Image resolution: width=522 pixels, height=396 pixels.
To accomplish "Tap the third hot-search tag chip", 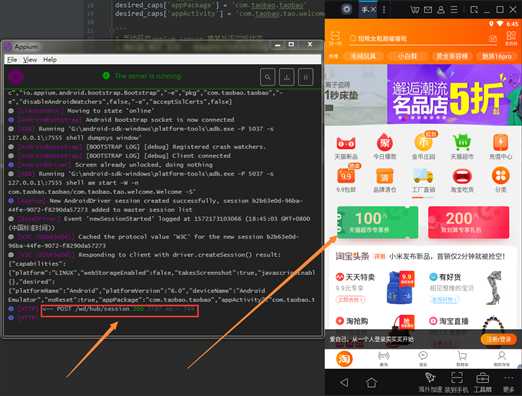I will (452, 56).
